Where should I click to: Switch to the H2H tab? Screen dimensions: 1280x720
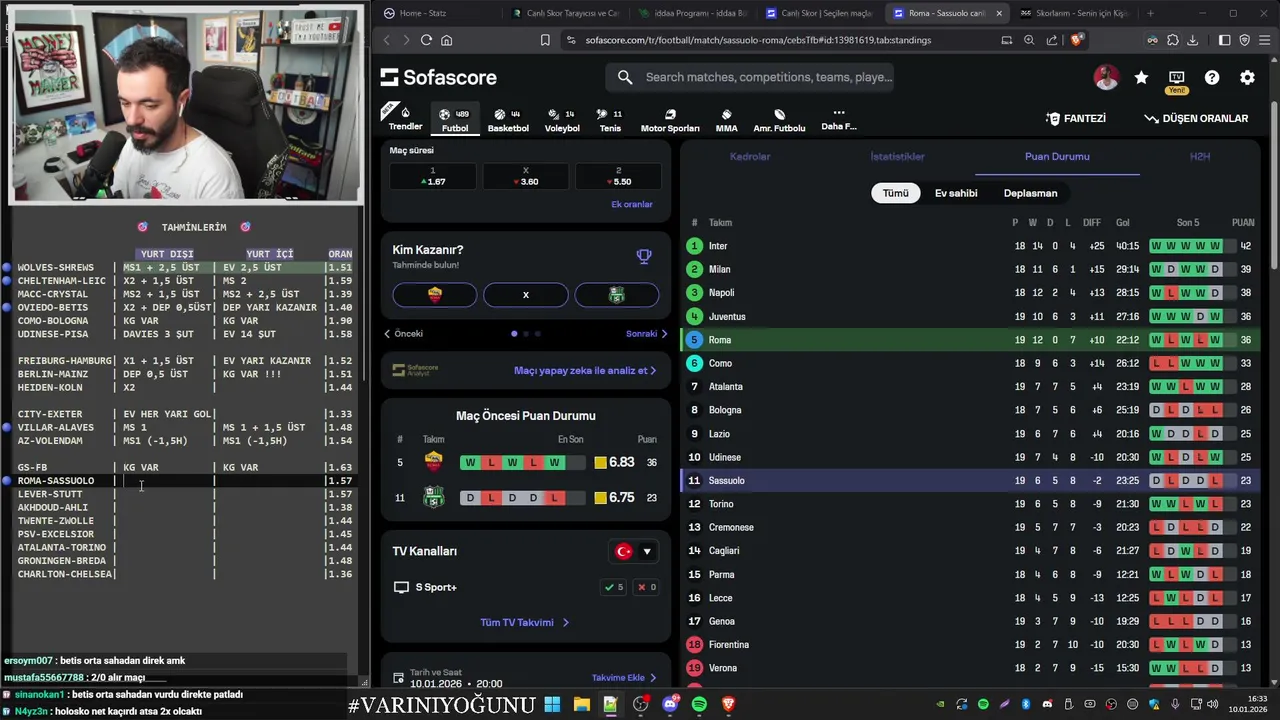click(1200, 157)
